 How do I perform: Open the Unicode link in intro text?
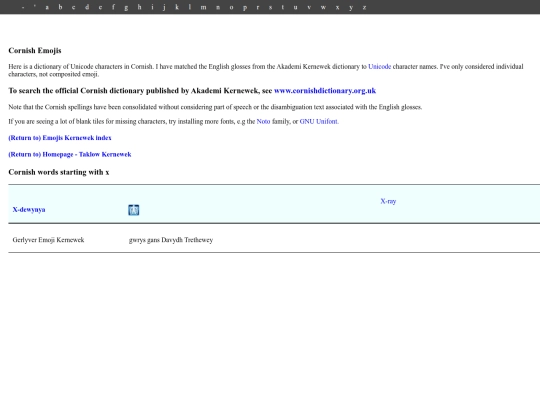380,66
